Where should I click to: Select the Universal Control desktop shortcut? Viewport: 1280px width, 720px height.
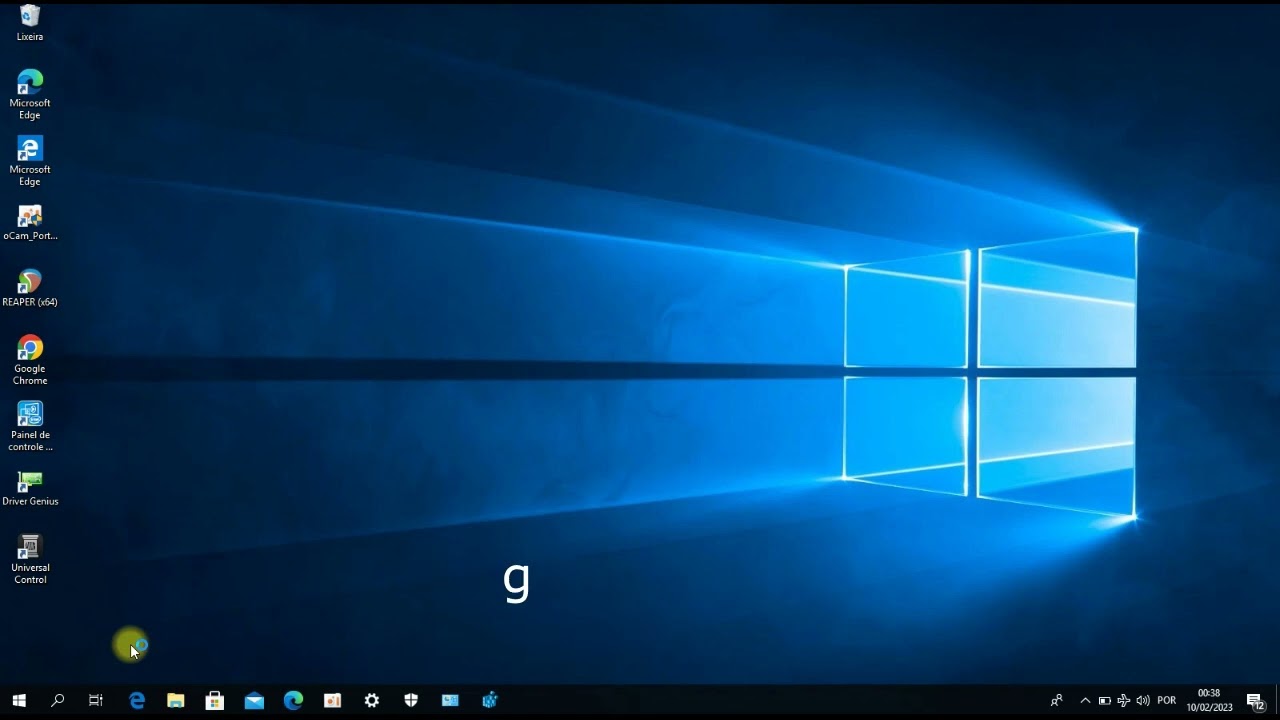tap(30, 560)
